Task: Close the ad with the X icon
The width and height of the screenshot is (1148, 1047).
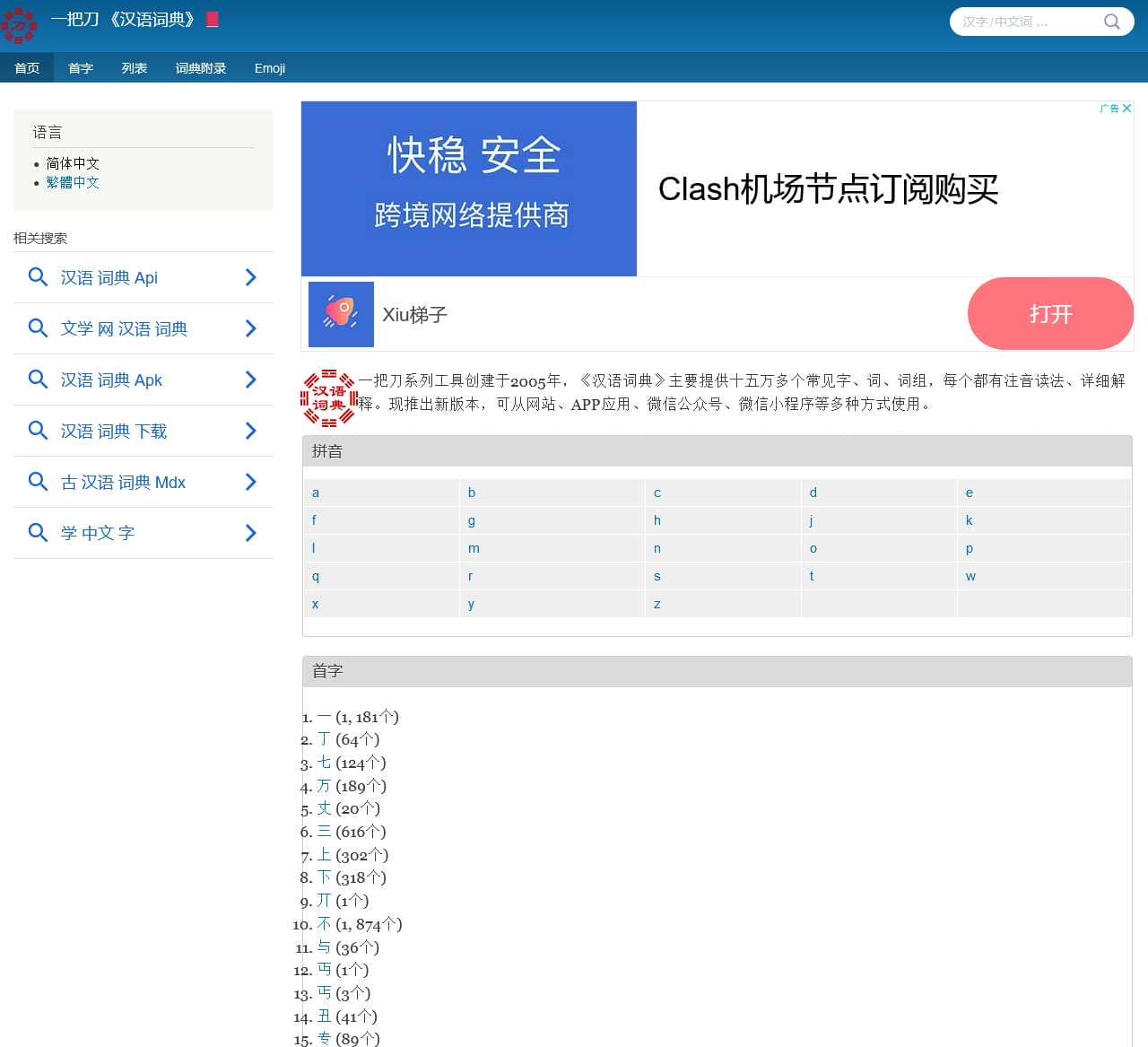Action: point(1126,109)
